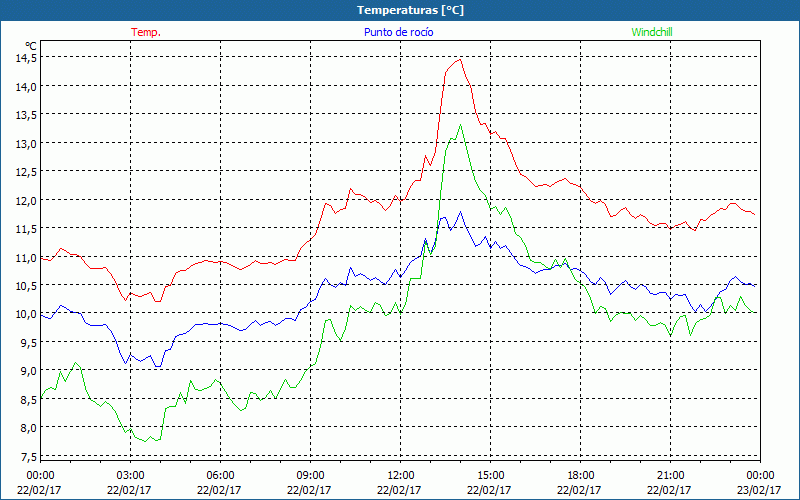
Task: Select the 9,5 y-axis label
Action: point(28,343)
